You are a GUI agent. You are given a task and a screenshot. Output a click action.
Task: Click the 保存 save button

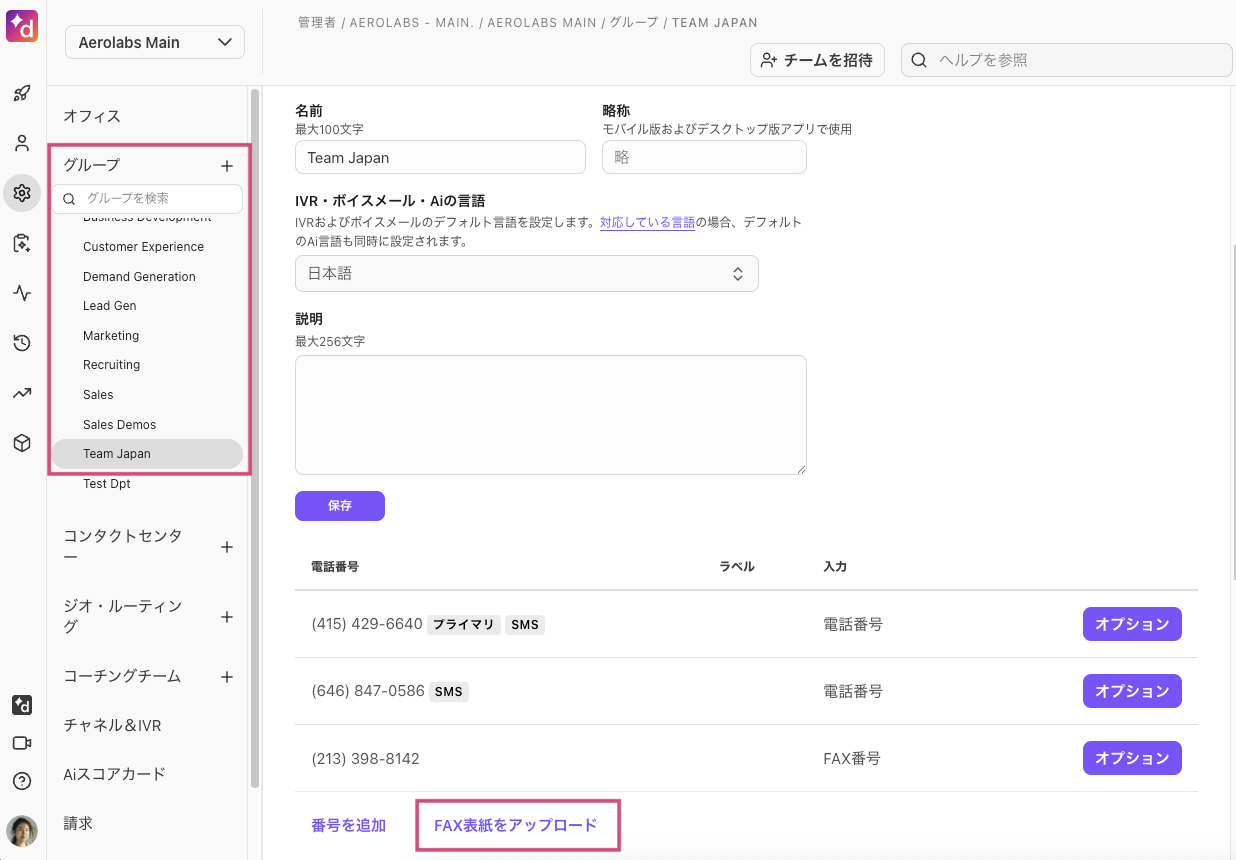339,506
